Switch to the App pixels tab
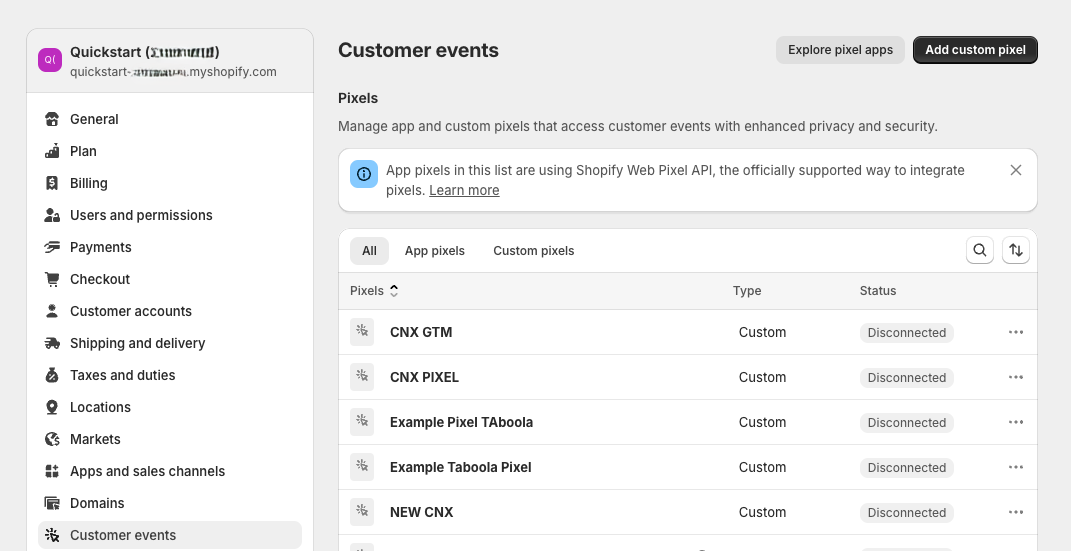1071x551 pixels. 434,251
